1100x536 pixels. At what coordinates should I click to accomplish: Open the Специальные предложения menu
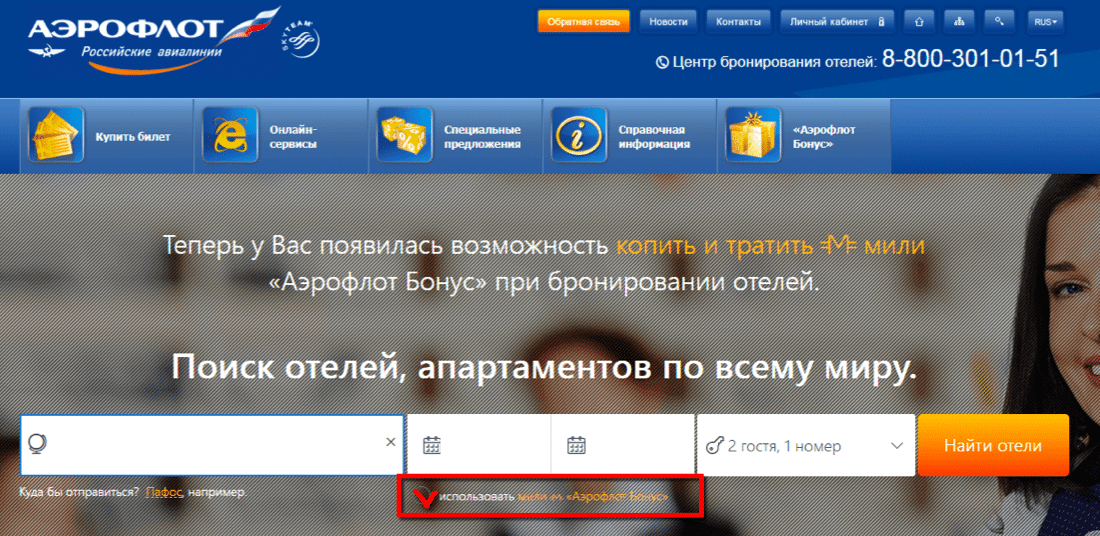click(455, 136)
